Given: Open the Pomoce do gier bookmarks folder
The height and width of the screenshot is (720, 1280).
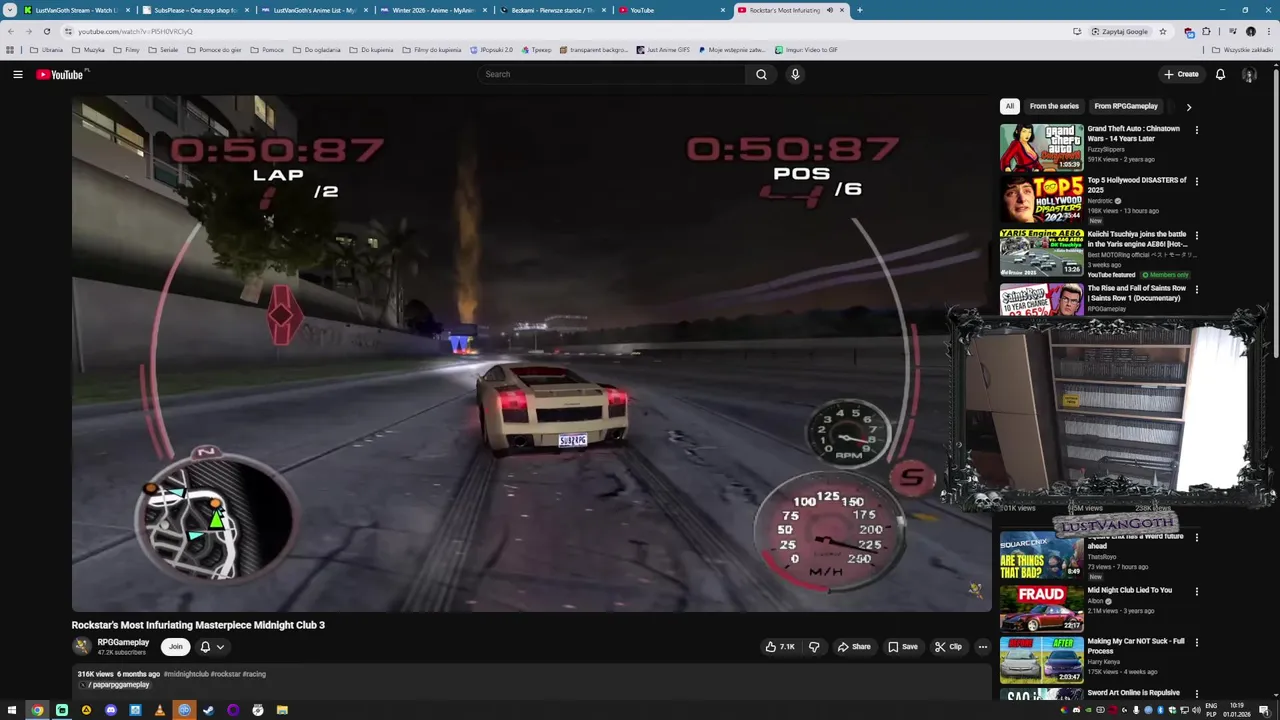Looking at the screenshot, I should pos(214,50).
